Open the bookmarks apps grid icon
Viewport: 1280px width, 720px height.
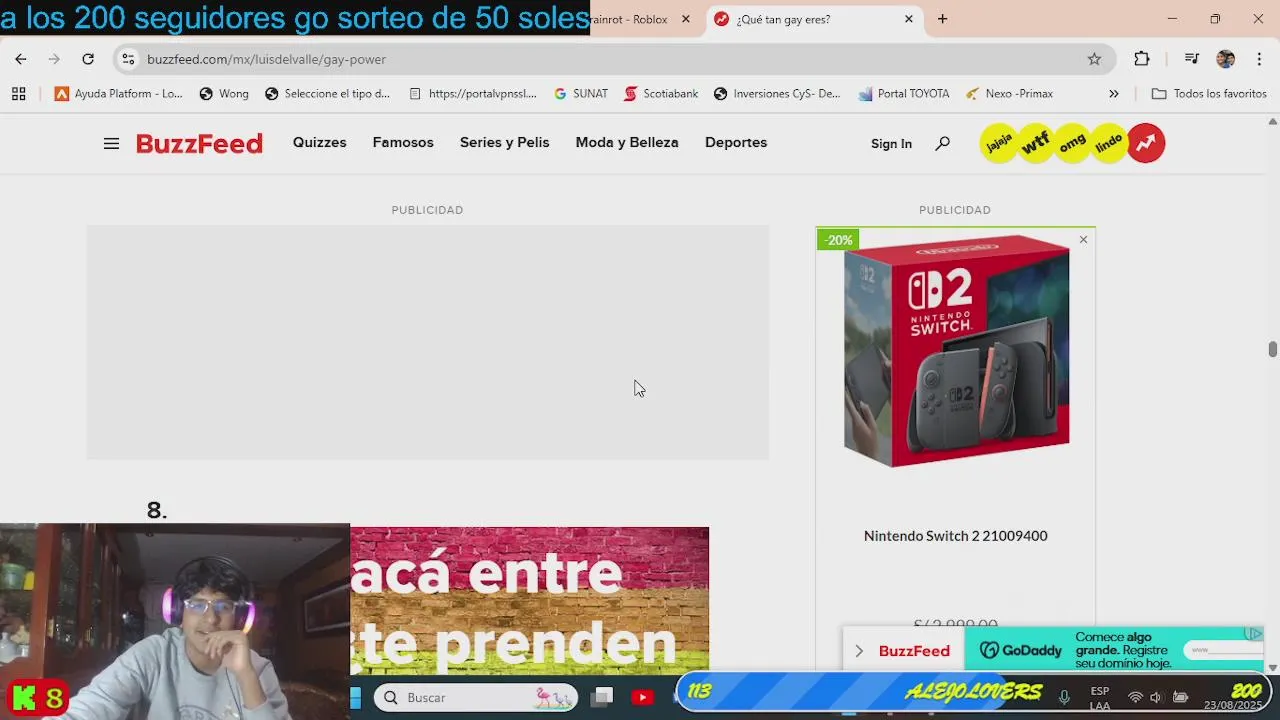19,93
